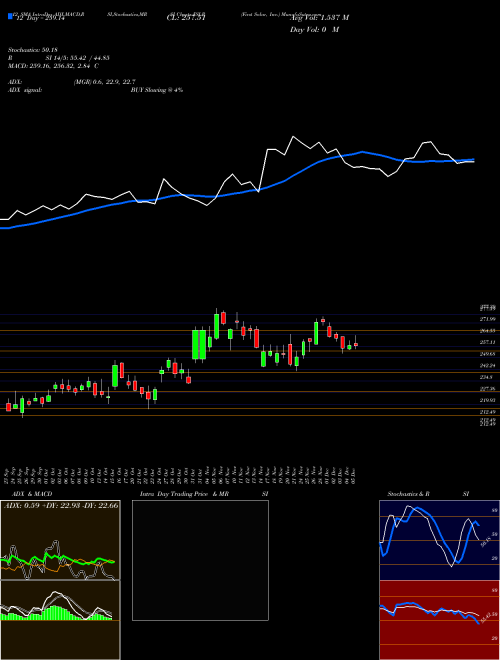Click the 'BUY Slowing @ 4%' signal text
The image size is (500, 660).
pyautogui.click(x=157, y=90)
